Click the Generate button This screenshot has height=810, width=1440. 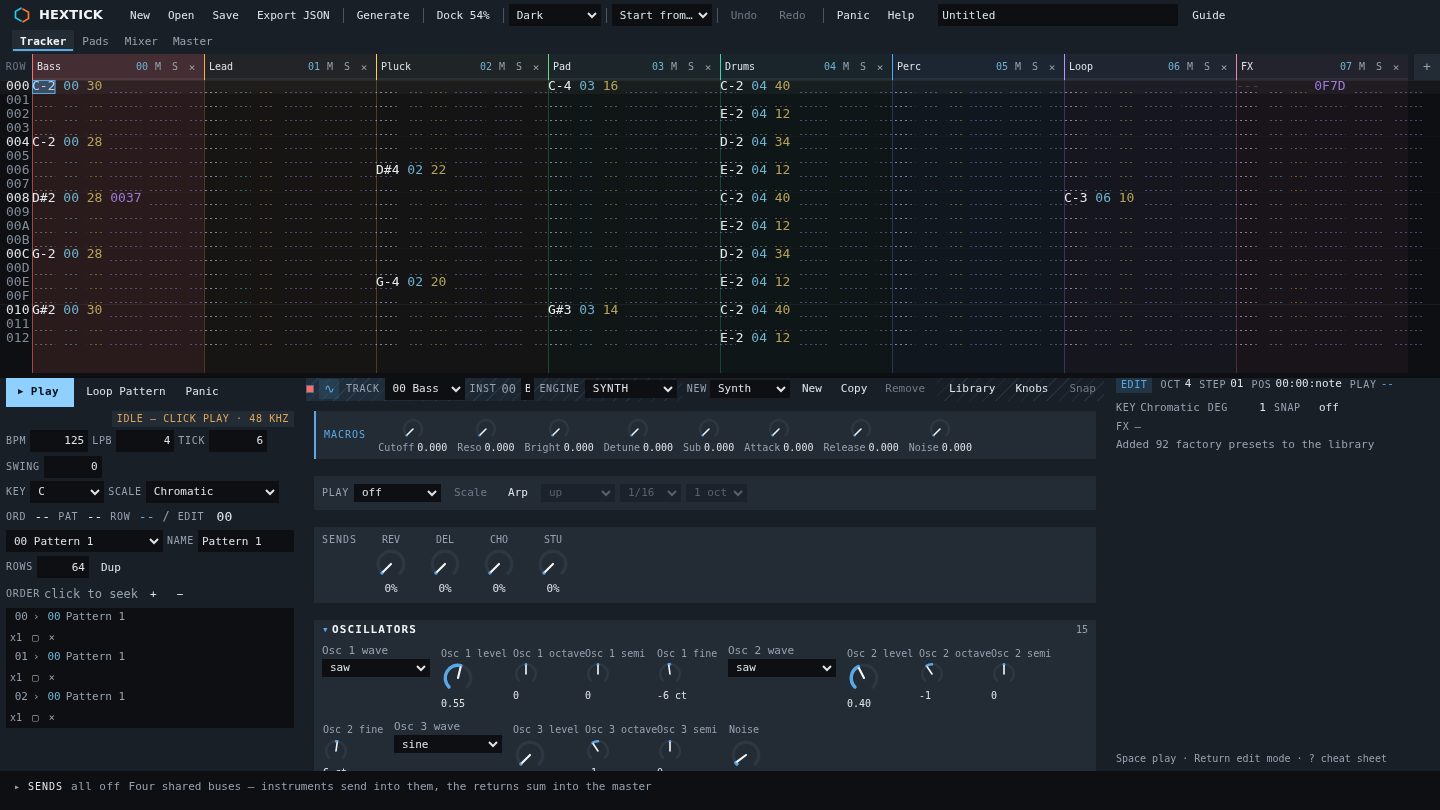(x=383, y=15)
